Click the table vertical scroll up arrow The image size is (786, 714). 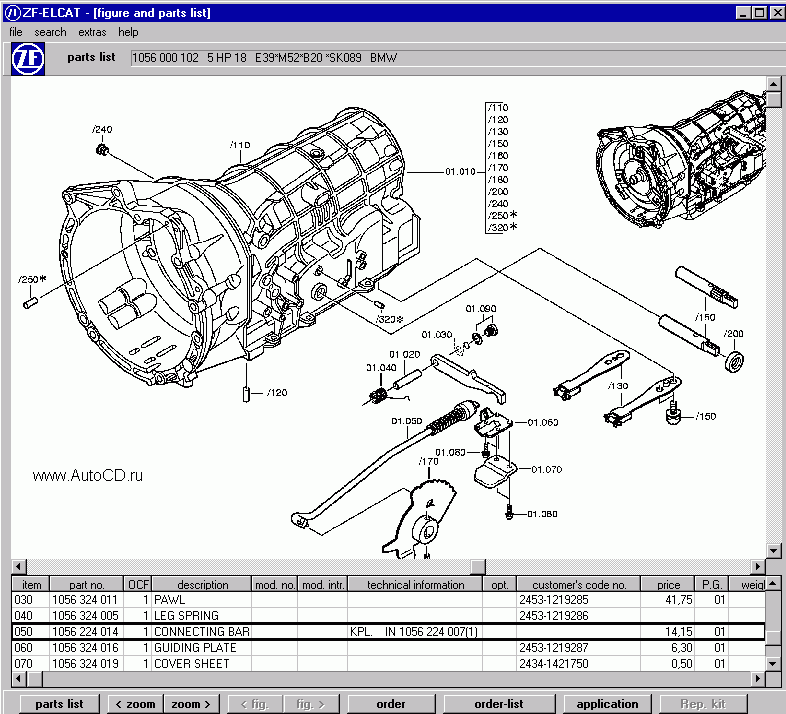(x=772, y=583)
